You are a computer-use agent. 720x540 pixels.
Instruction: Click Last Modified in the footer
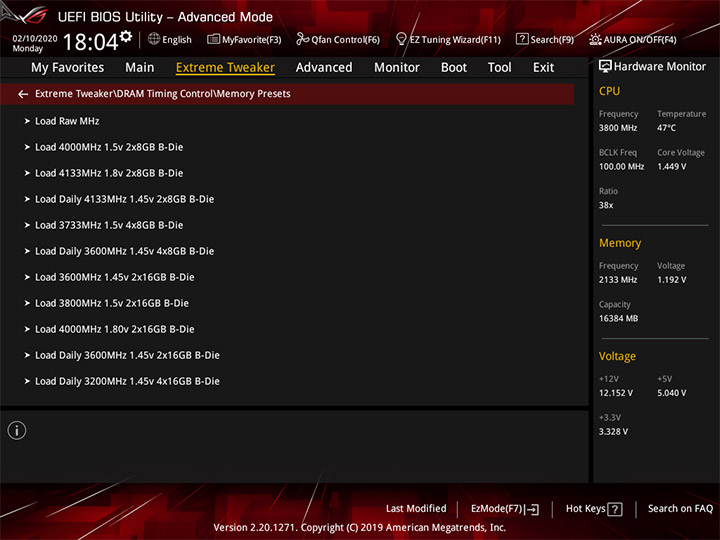coord(416,508)
